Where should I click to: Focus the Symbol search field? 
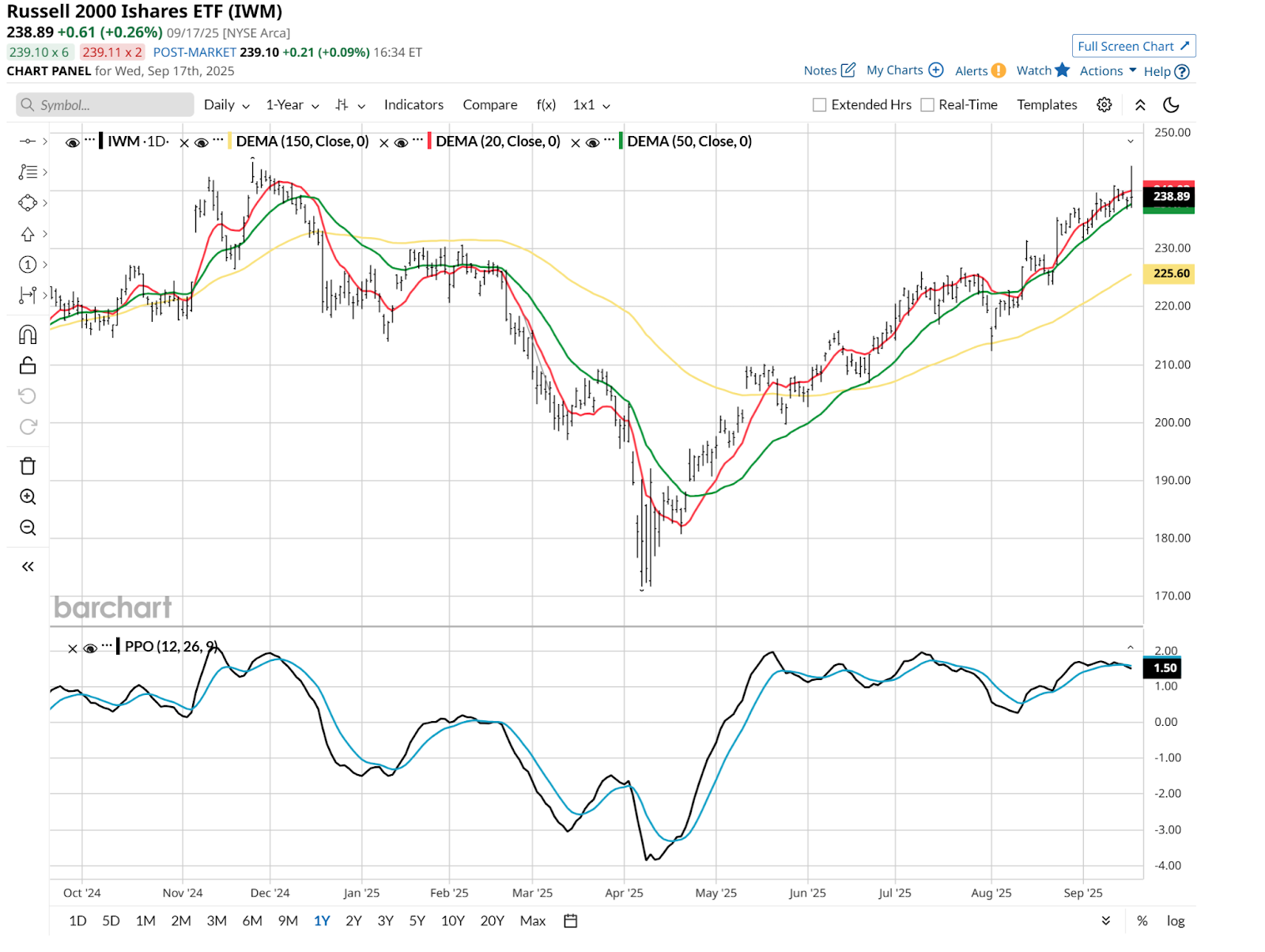pos(104,104)
